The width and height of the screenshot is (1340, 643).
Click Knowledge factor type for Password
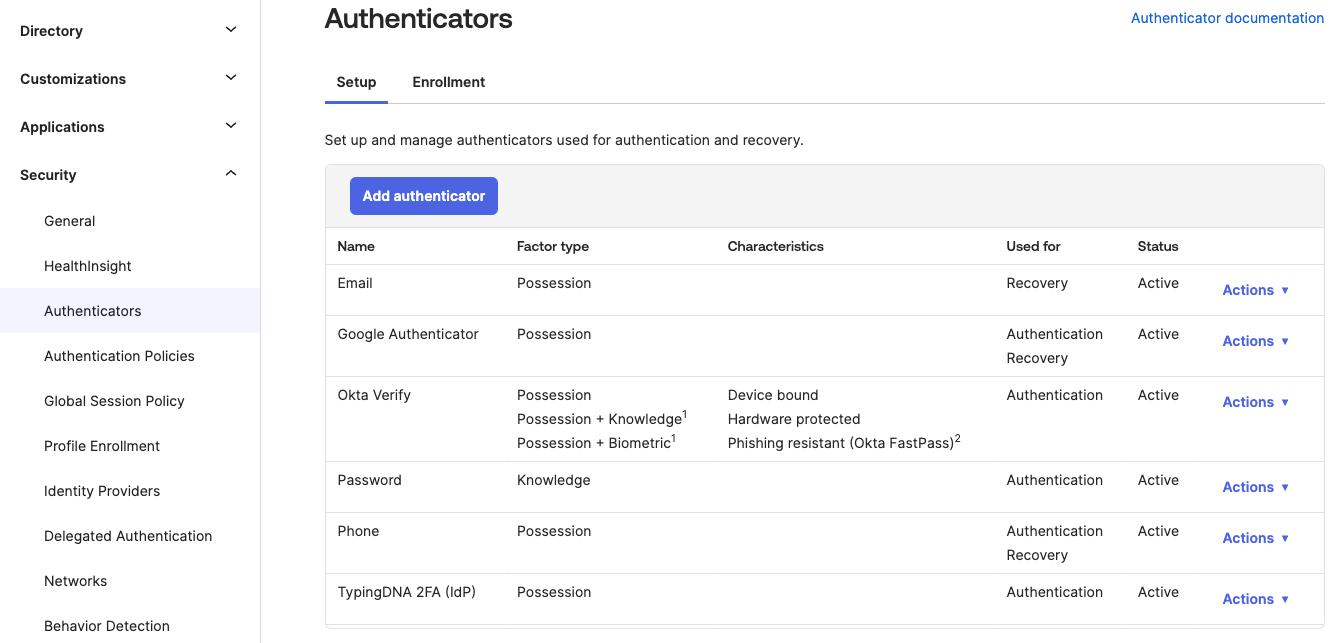tap(554, 480)
